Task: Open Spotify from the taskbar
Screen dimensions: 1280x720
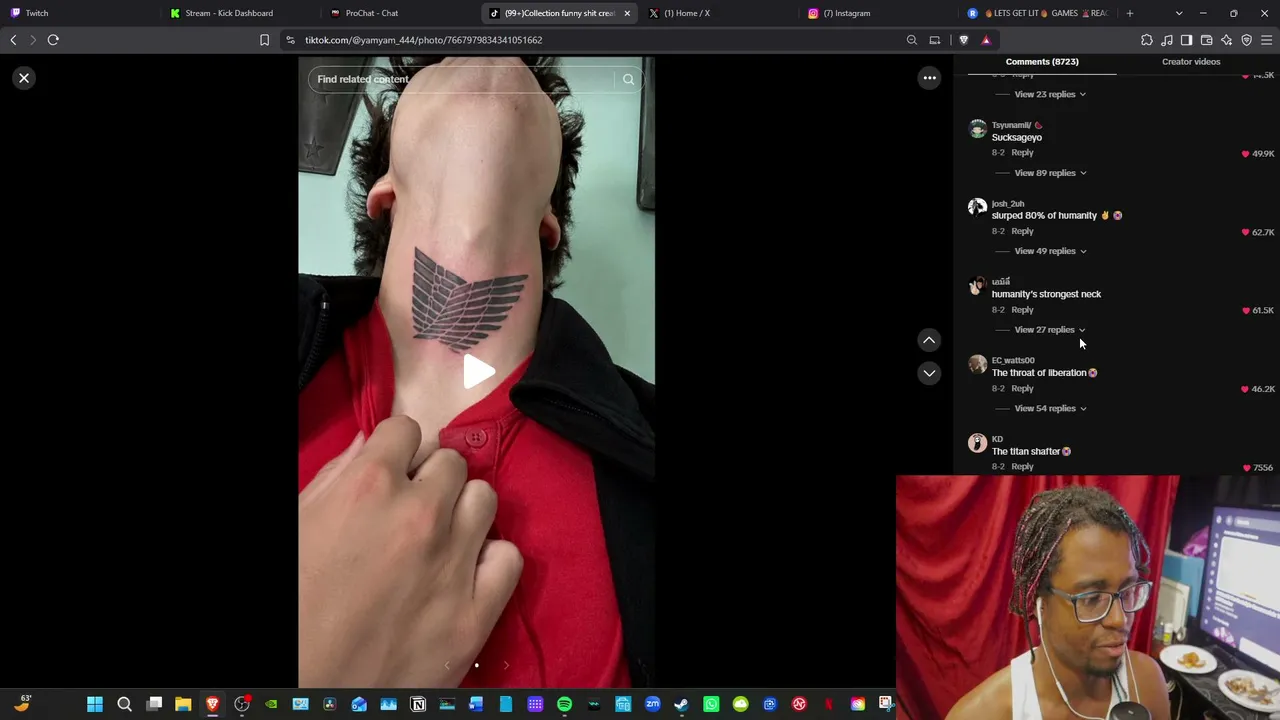Action: click(x=564, y=704)
